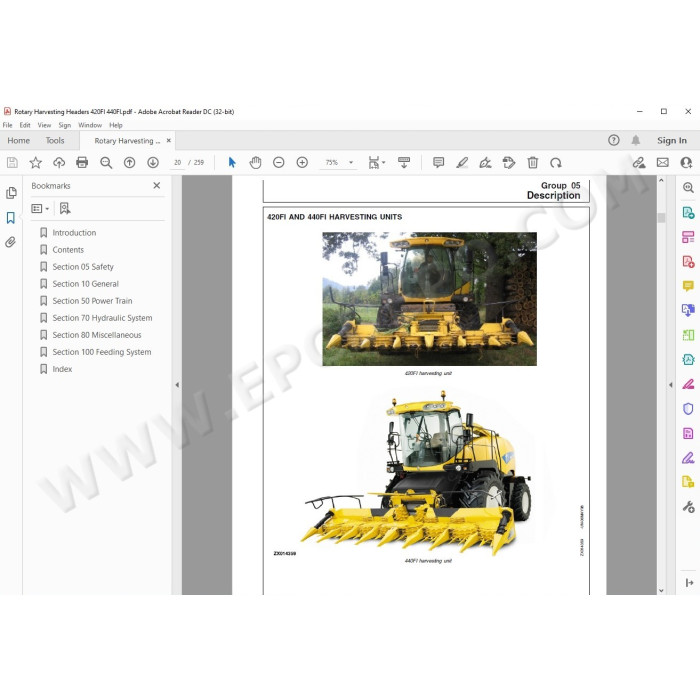The image size is (700, 700).
Task: Select the Rotary Harvesting document tab
Action: click(127, 141)
